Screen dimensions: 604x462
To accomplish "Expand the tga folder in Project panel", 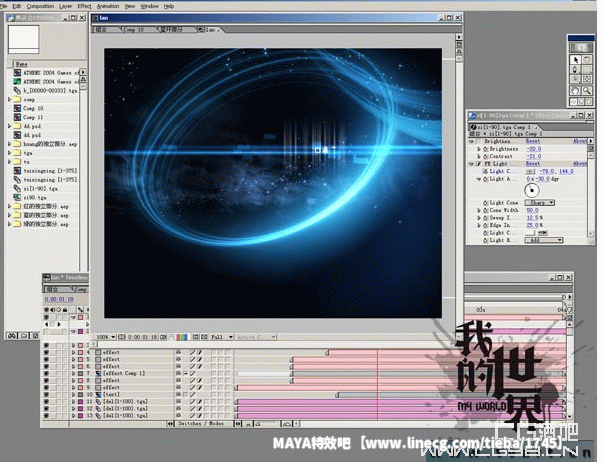I will [10, 153].
